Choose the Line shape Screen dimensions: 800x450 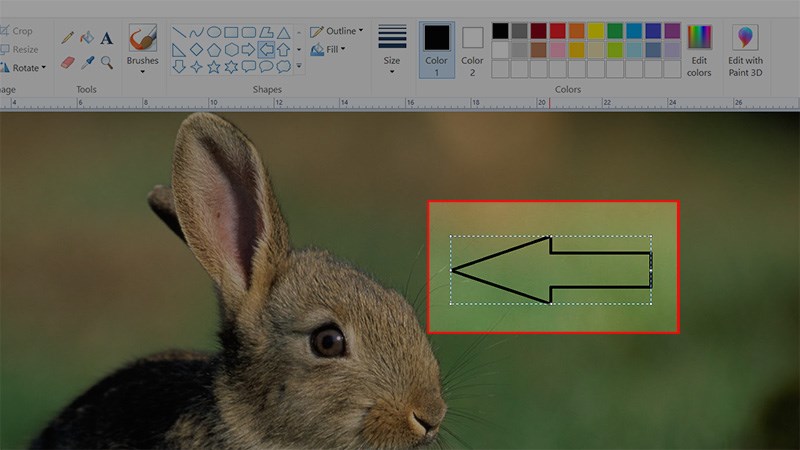[179, 33]
